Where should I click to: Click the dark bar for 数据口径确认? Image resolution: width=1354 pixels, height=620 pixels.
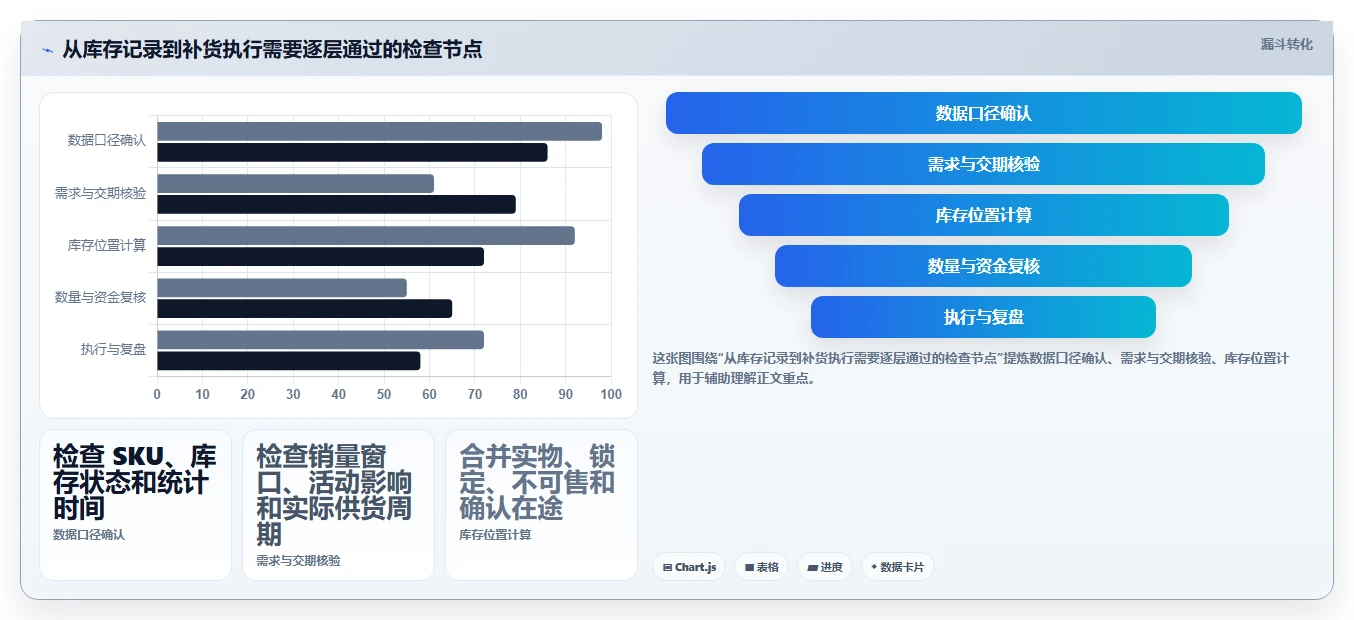click(x=352, y=152)
